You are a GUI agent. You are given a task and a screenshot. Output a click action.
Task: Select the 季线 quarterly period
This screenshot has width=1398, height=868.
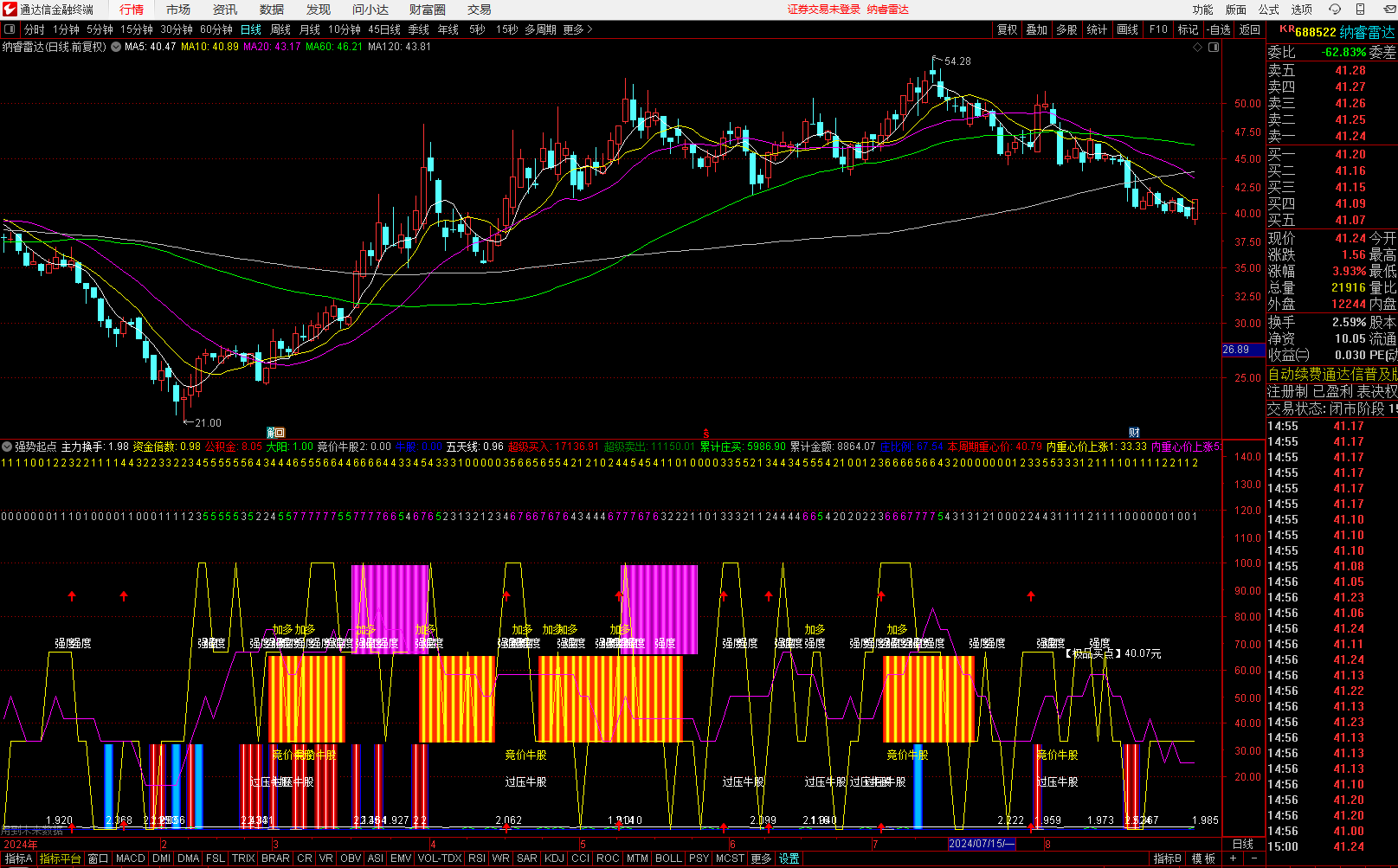[x=419, y=29]
